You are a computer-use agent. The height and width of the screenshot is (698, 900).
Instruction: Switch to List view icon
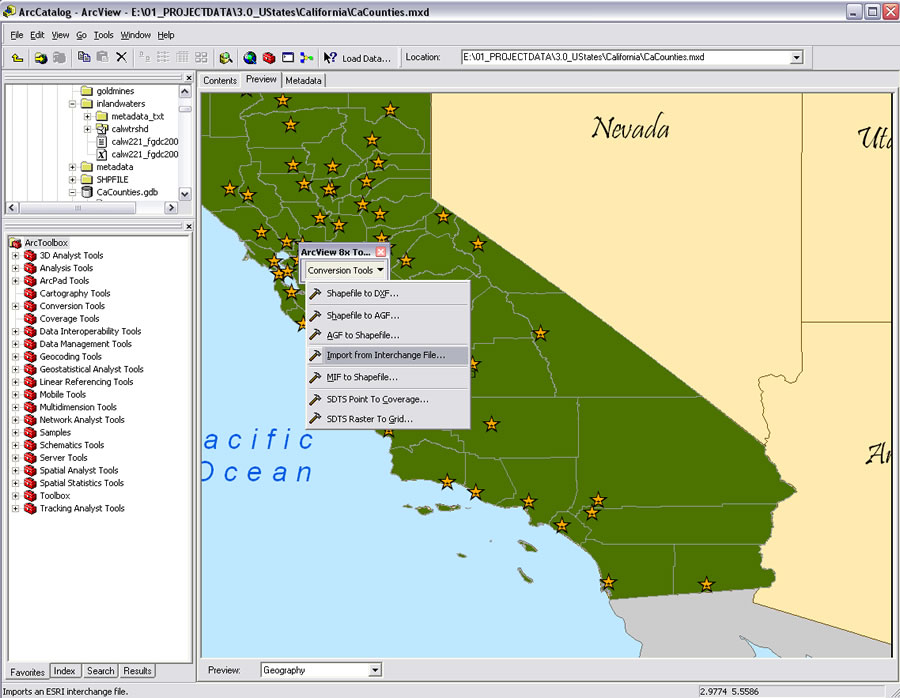(164, 57)
